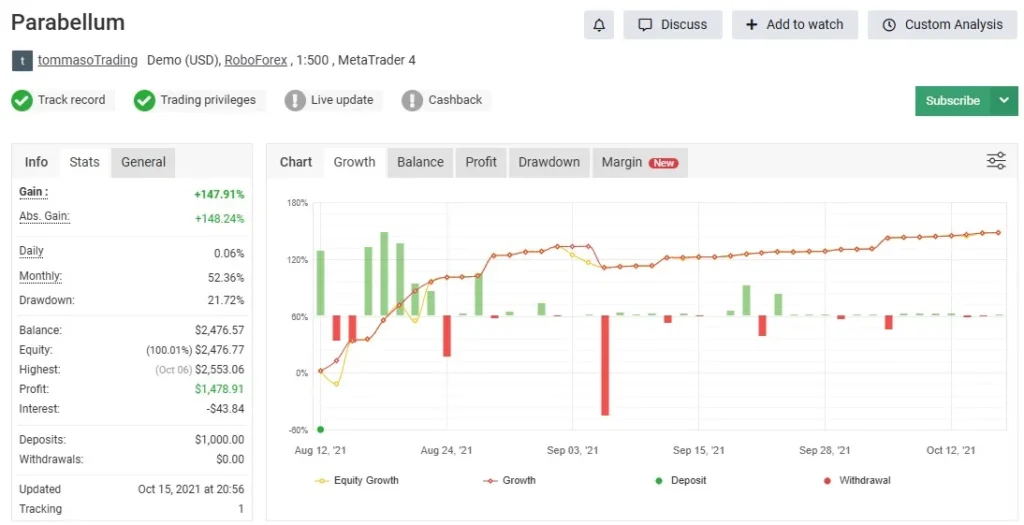Click the tommasoTrading avatar icon
1024x525 pixels.
pos(22,61)
